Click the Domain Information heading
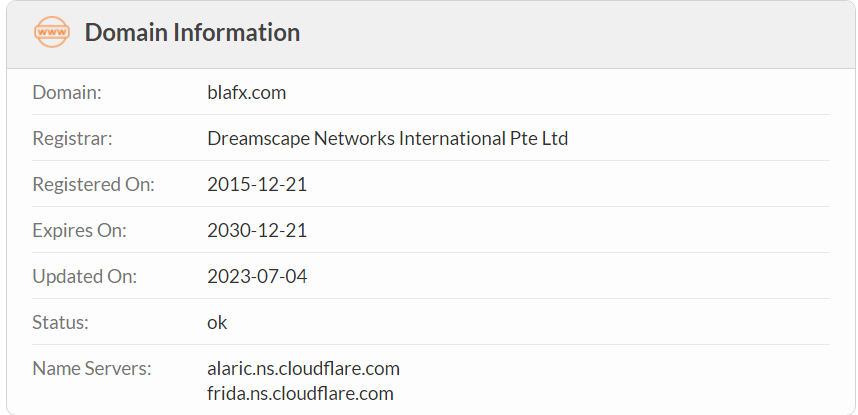 (192, 32)
